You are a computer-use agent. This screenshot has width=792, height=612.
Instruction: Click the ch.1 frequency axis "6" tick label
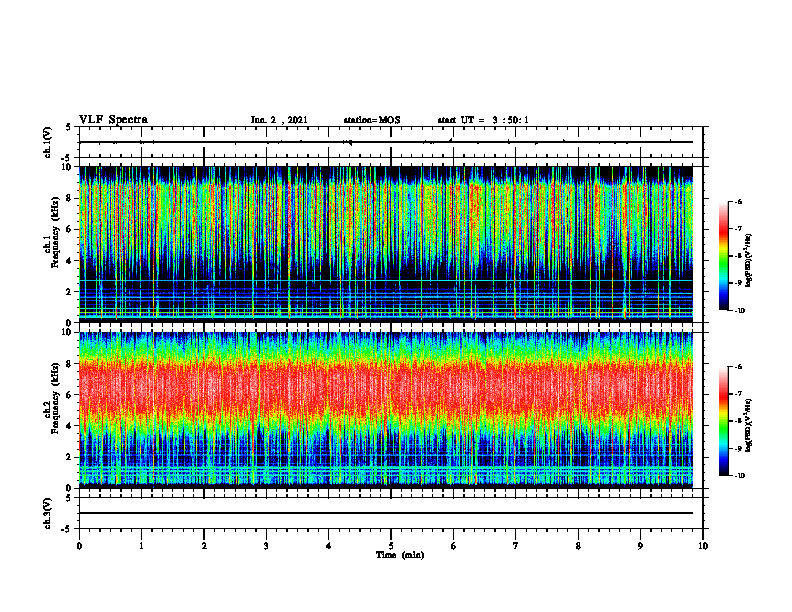coord(70,229)
